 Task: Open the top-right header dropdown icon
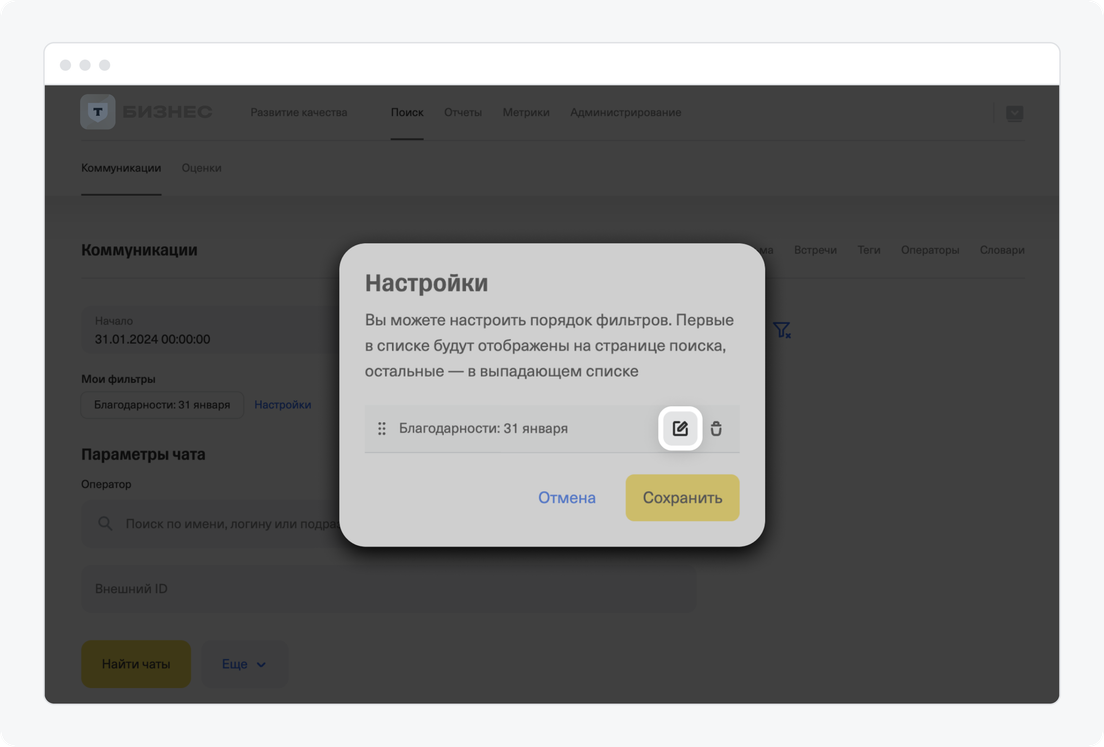click(1014, 113)
